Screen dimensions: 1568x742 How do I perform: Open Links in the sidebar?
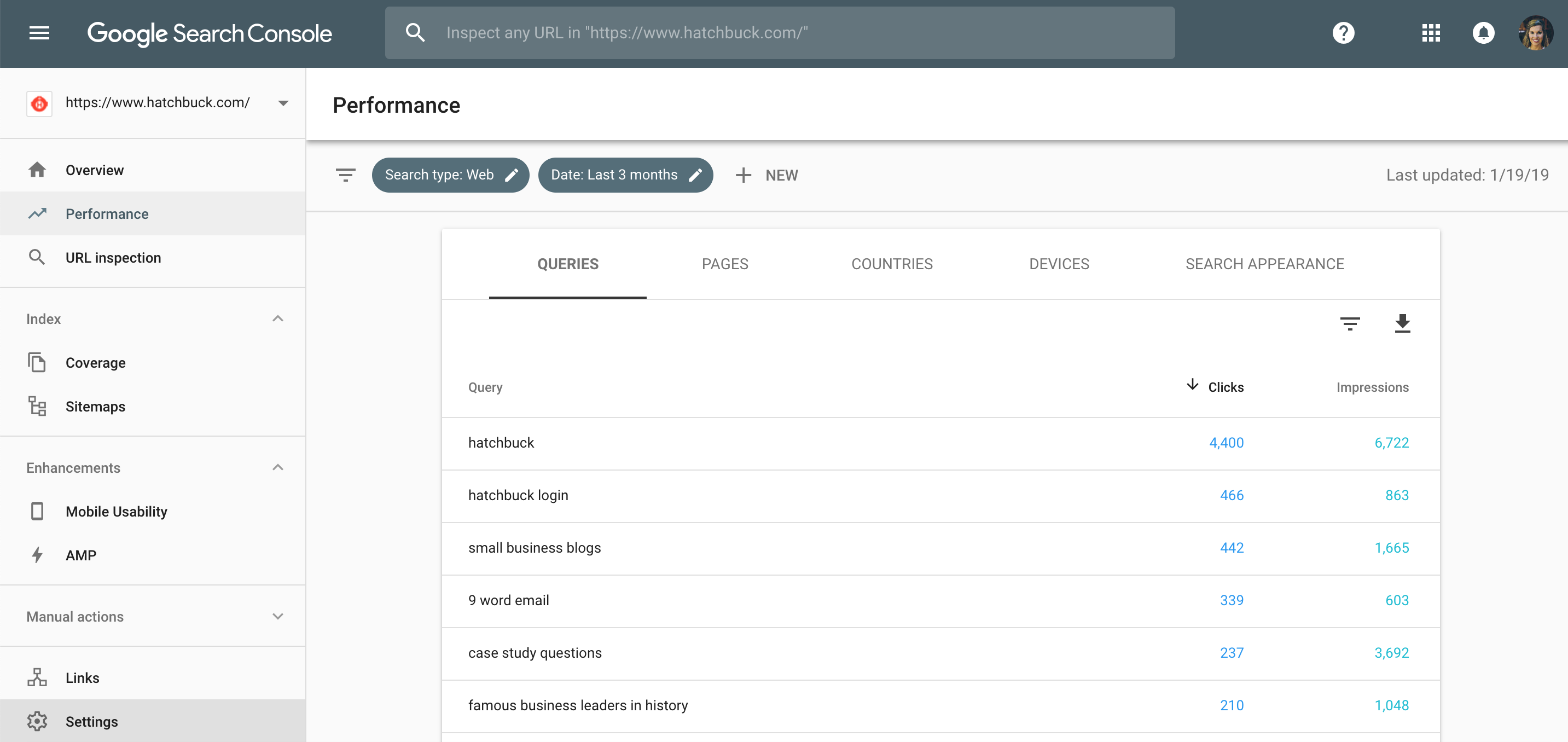tap(153, 677)
